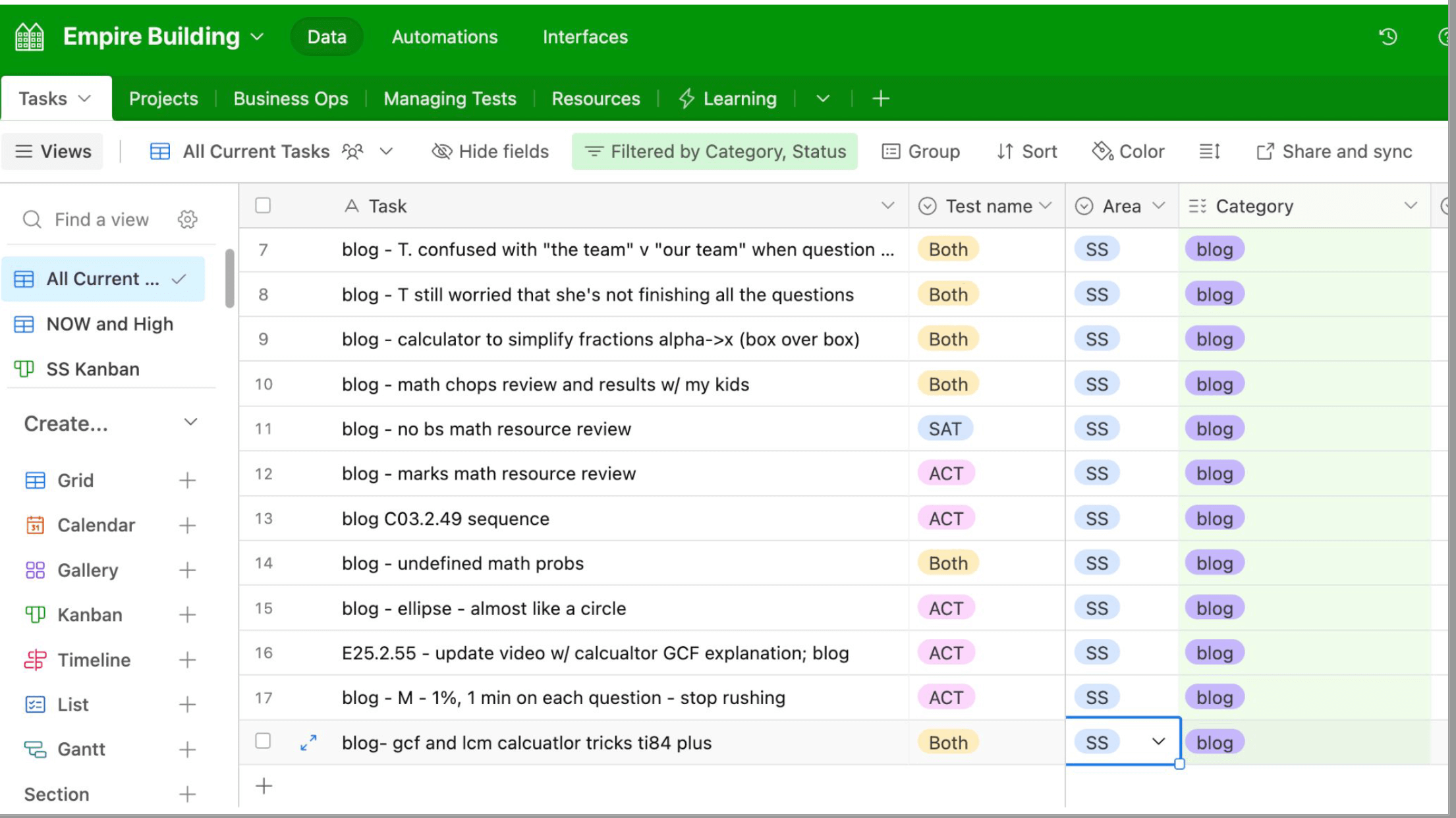
Task: Open the Tasks tab dropdown chevron
Action: click(x=84, y=98)
